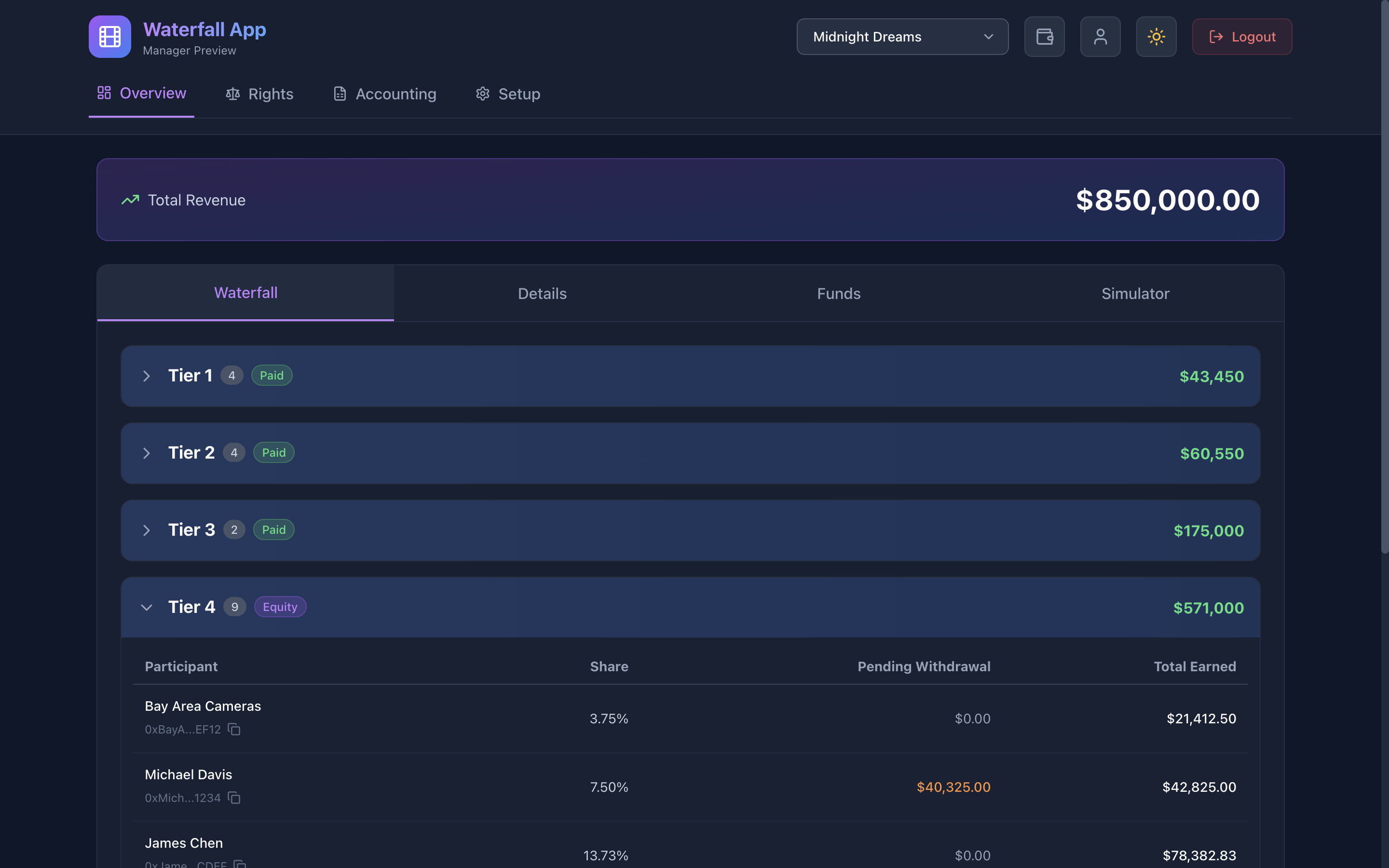Viewport: 1389px width, 868px height.
Task: Copy Michael Davis wallet address
Action: [234, 798]
